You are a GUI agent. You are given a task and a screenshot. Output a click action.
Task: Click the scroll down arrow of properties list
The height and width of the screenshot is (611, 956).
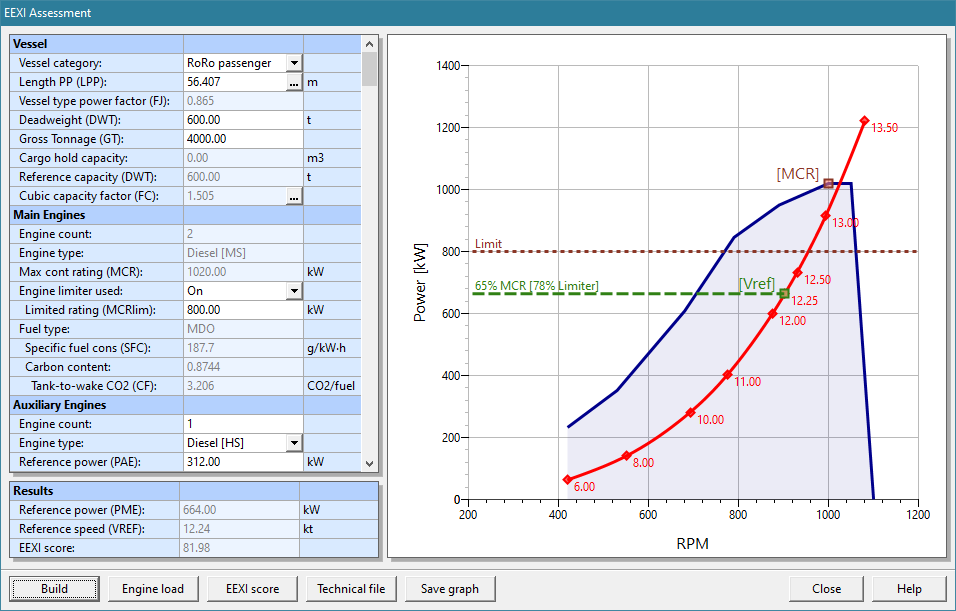pyautogui.click(x=370, y=463)
